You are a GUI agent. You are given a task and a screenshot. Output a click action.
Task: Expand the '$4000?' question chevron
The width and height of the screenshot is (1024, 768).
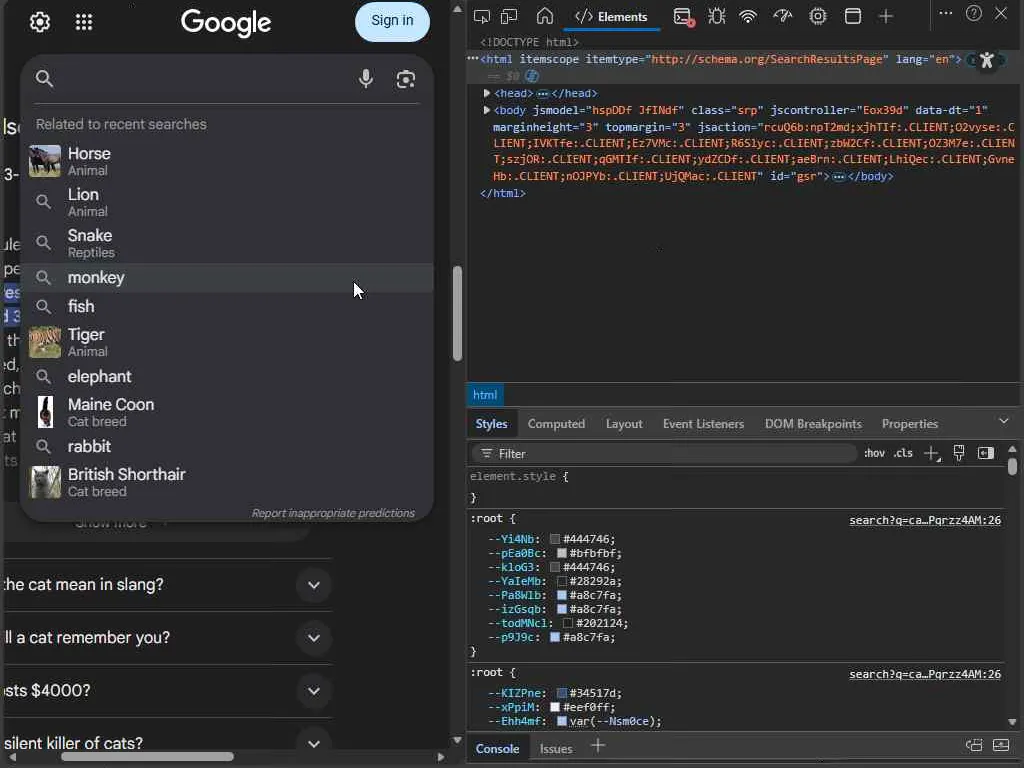point(313,691)
